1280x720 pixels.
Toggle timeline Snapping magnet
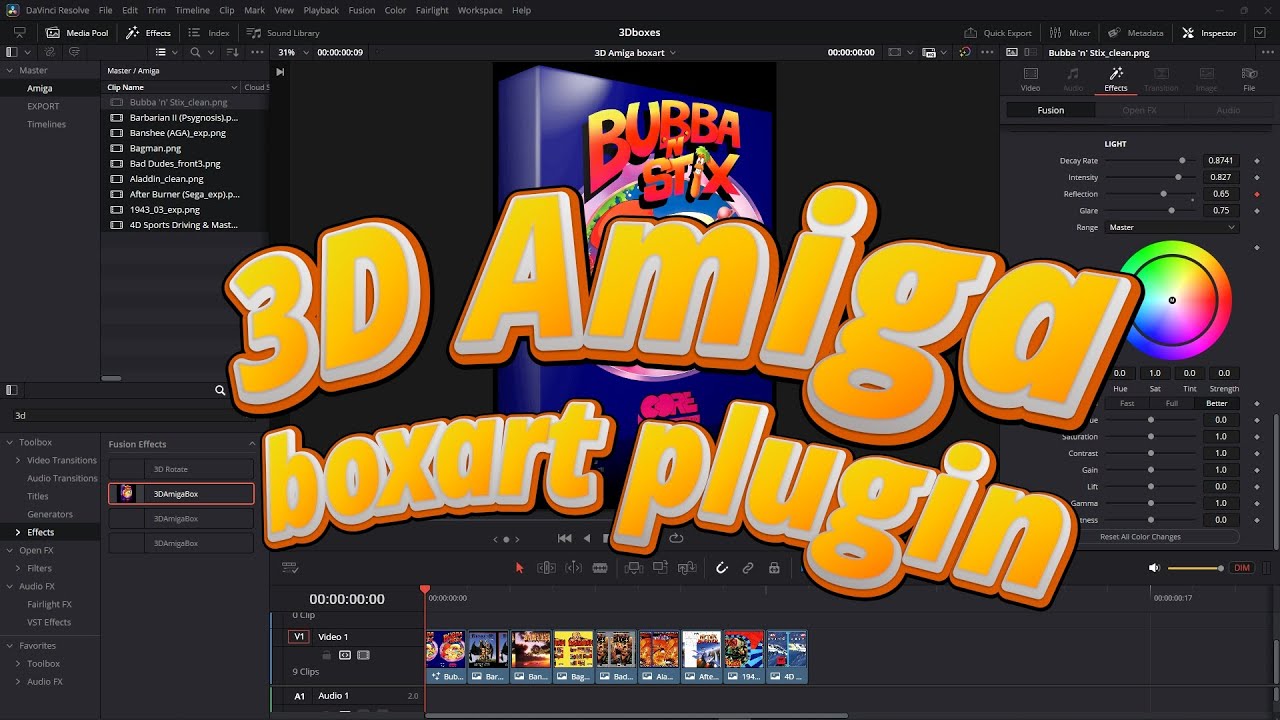[x=721, y=568]
